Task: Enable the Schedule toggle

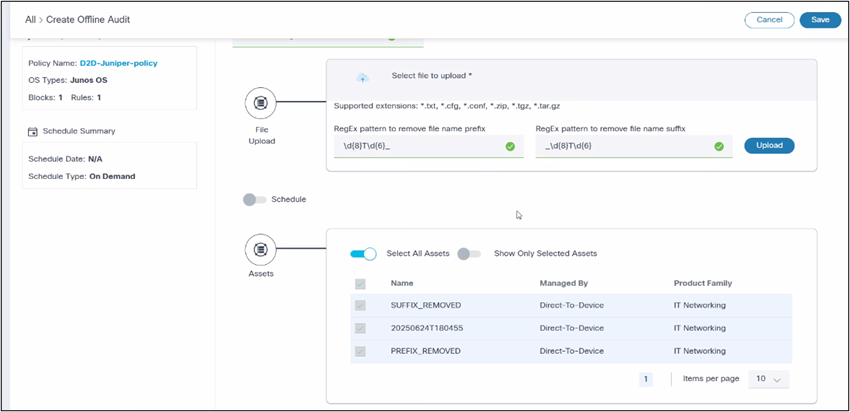Action: [256, 199]
